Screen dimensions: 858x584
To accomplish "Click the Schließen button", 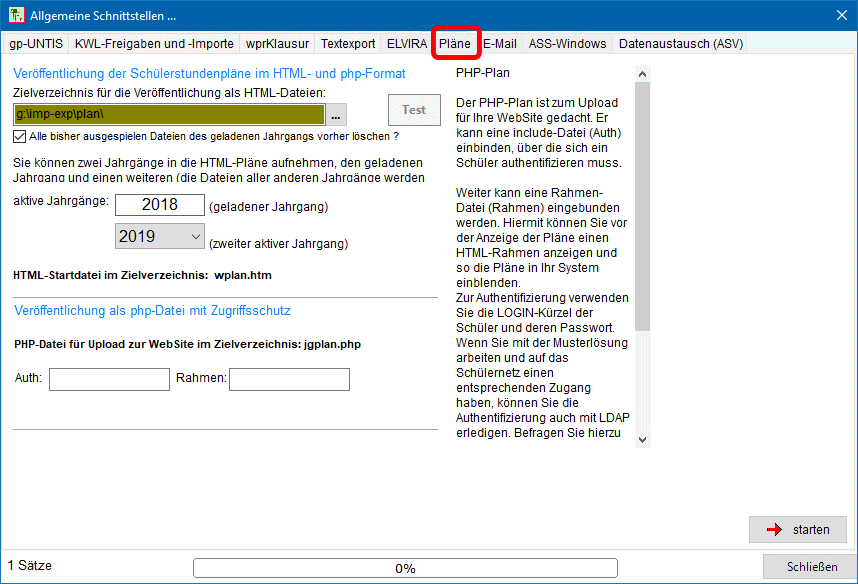I will click(811, 567).
